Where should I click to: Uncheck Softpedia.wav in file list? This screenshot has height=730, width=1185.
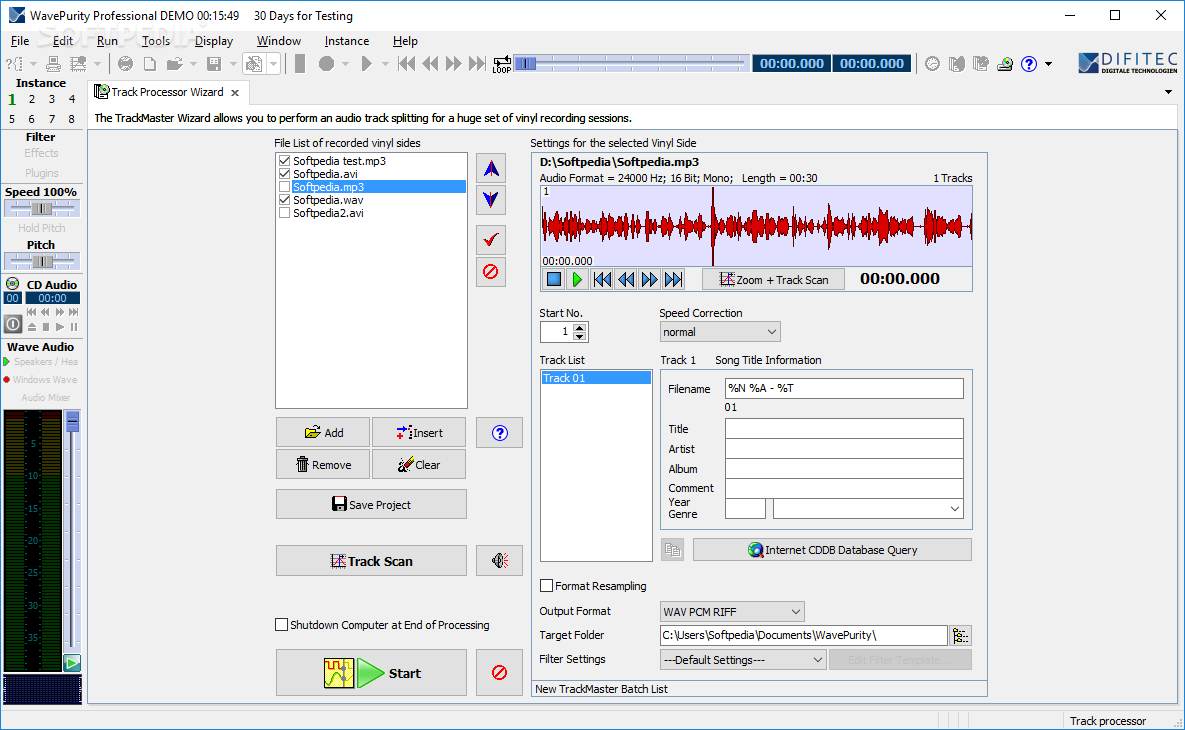coord(285,200)
